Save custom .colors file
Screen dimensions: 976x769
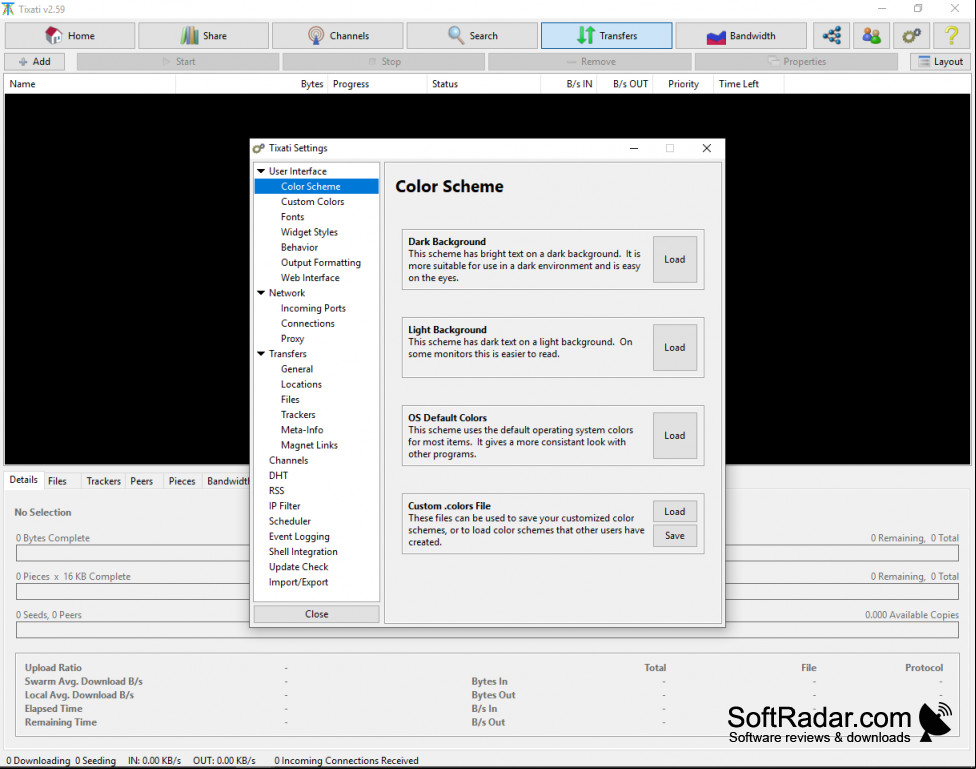point(674,535)
